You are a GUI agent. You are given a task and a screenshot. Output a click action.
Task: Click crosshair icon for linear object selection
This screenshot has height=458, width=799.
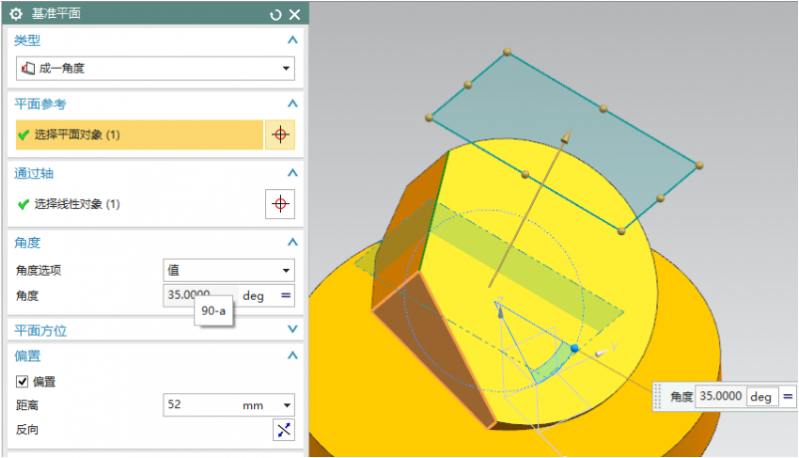click(x=280, y=204)
